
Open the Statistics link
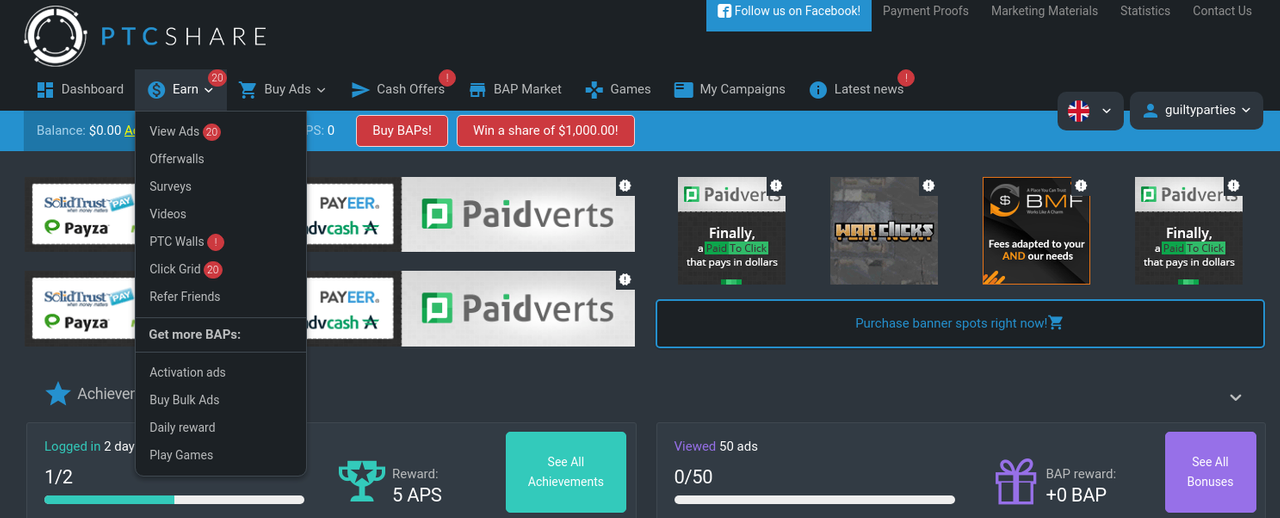(x=1145, y=11)
